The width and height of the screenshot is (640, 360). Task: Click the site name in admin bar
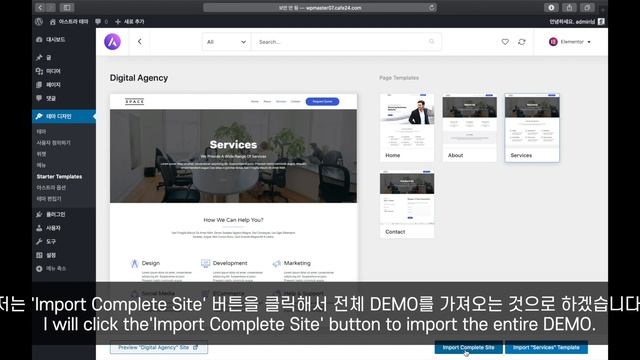pyautogui.click(x=69, y=22)
